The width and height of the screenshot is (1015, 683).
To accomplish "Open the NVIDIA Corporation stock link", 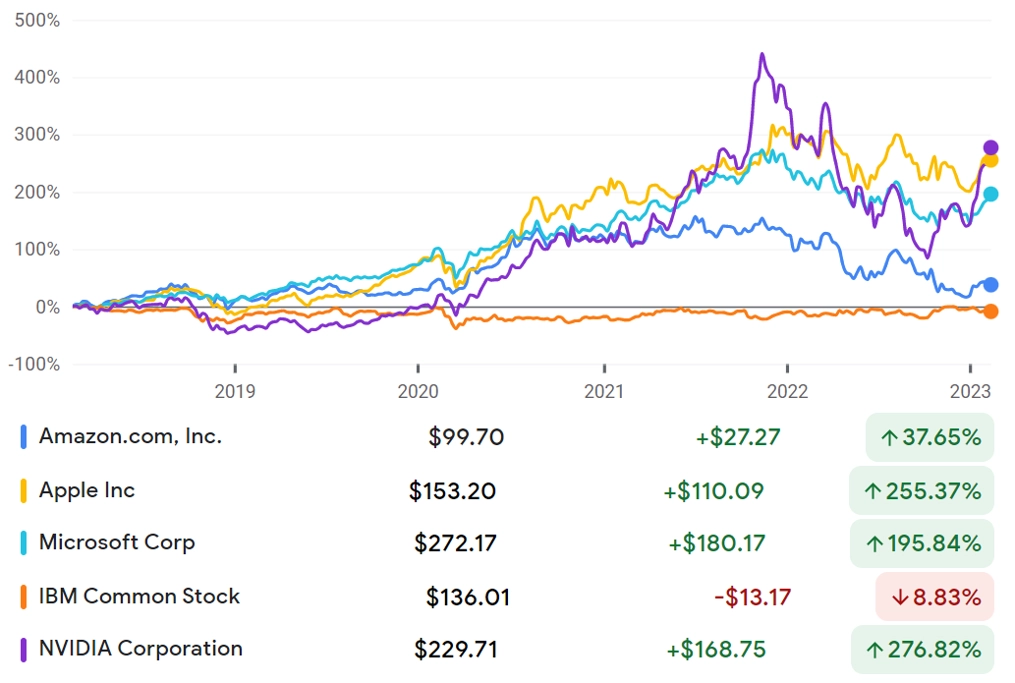I will [x=140, y=648].
